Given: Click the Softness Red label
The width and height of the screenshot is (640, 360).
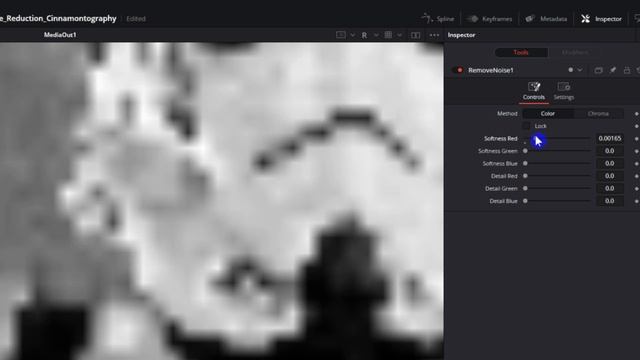Looking at the screenshot, I should pos(500,138).
